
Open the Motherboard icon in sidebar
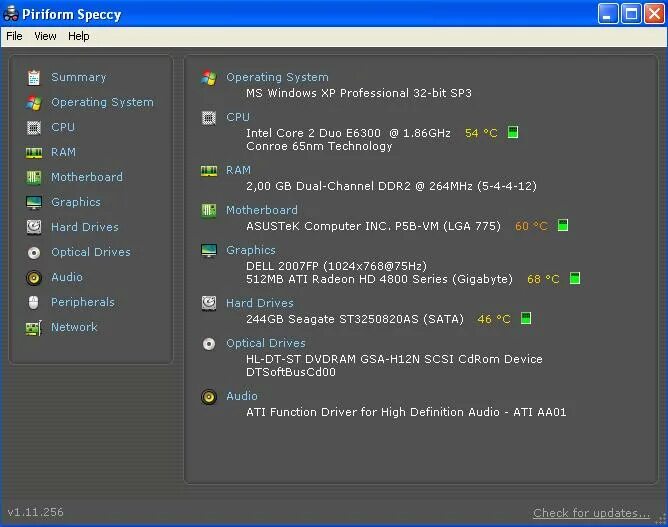pos(34,177)
